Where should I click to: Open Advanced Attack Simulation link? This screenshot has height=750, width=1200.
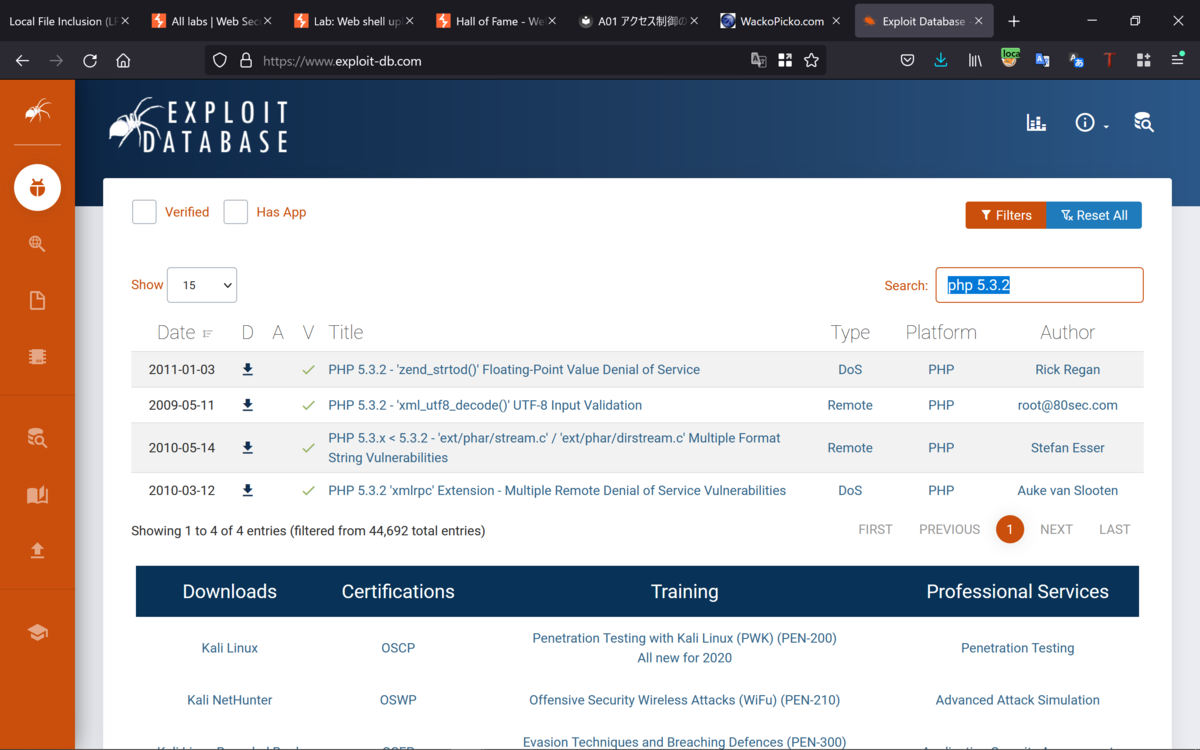(1017, 700)
